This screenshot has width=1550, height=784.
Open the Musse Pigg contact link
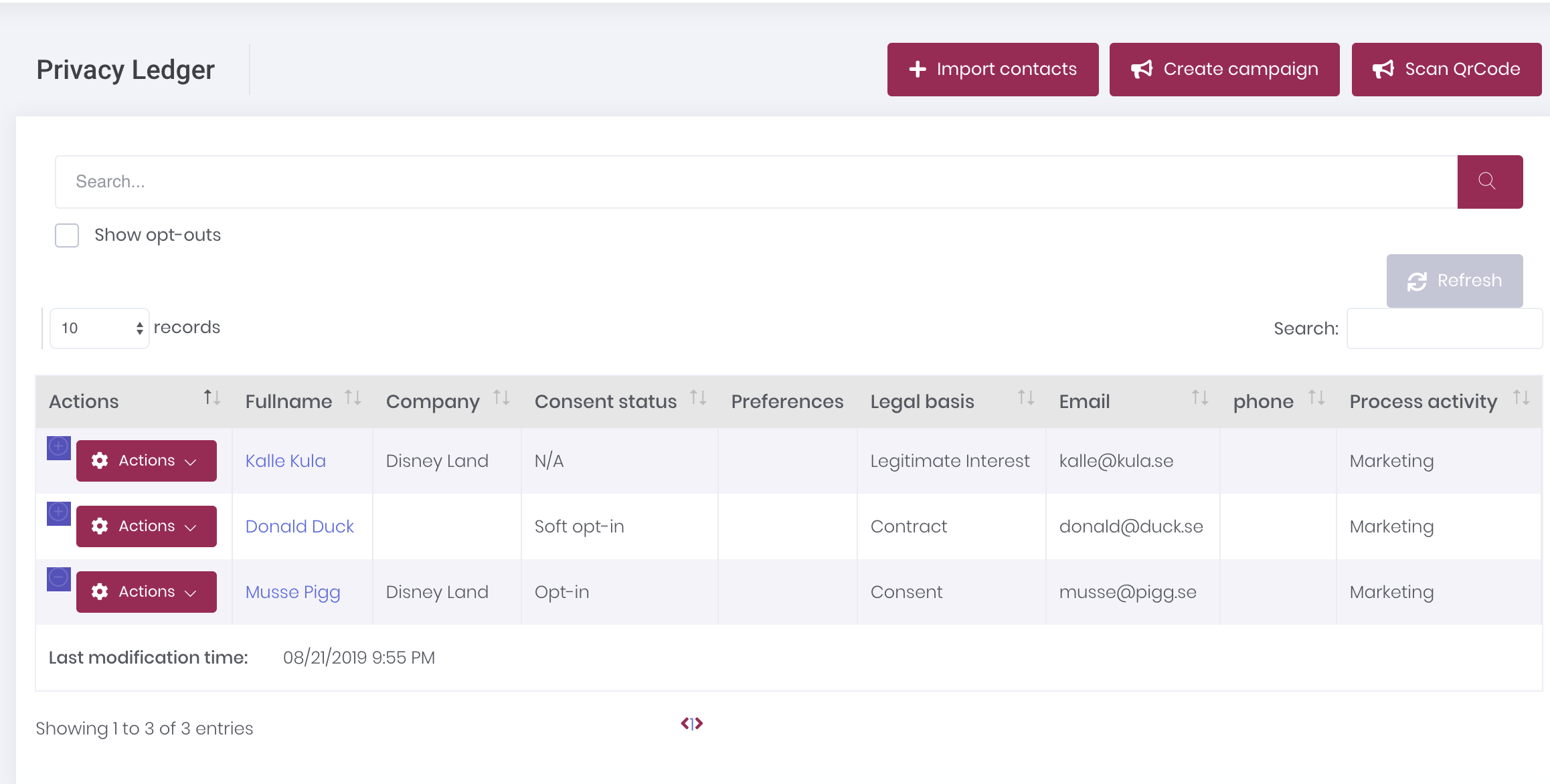(x=292, y=592)
